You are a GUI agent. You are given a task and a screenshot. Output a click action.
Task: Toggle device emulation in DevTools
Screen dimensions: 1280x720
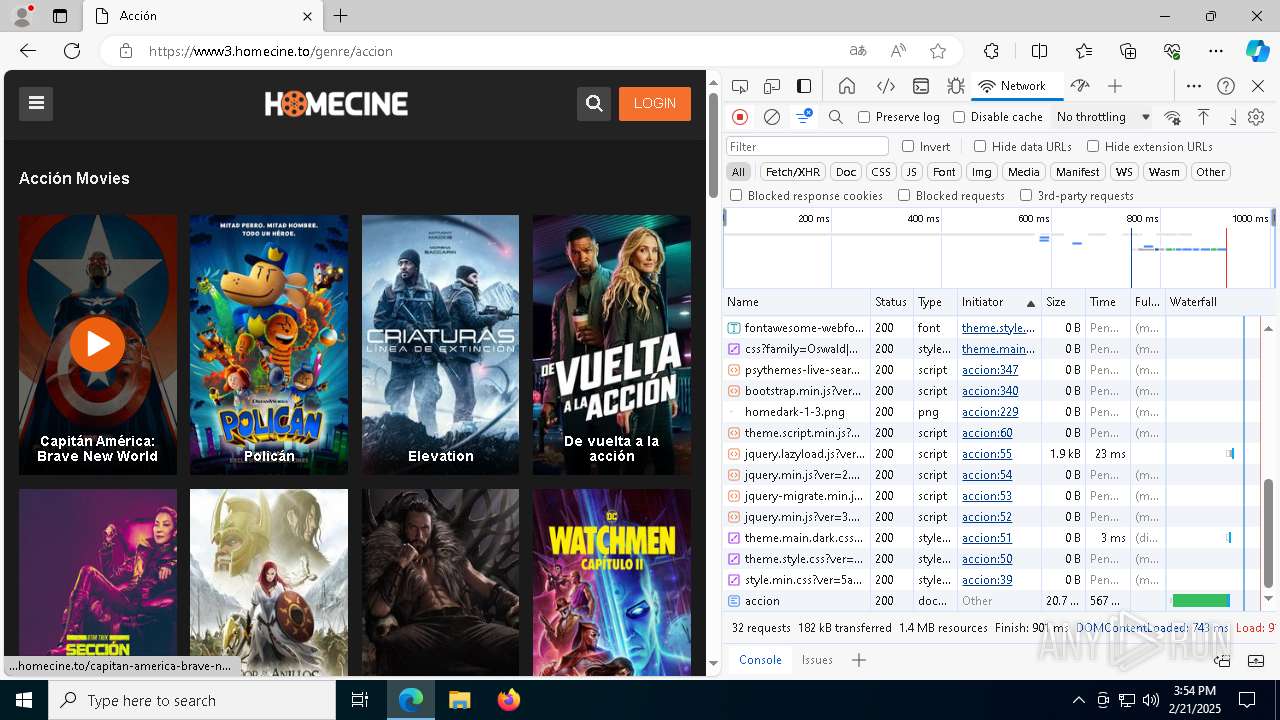tap(772, 86)
